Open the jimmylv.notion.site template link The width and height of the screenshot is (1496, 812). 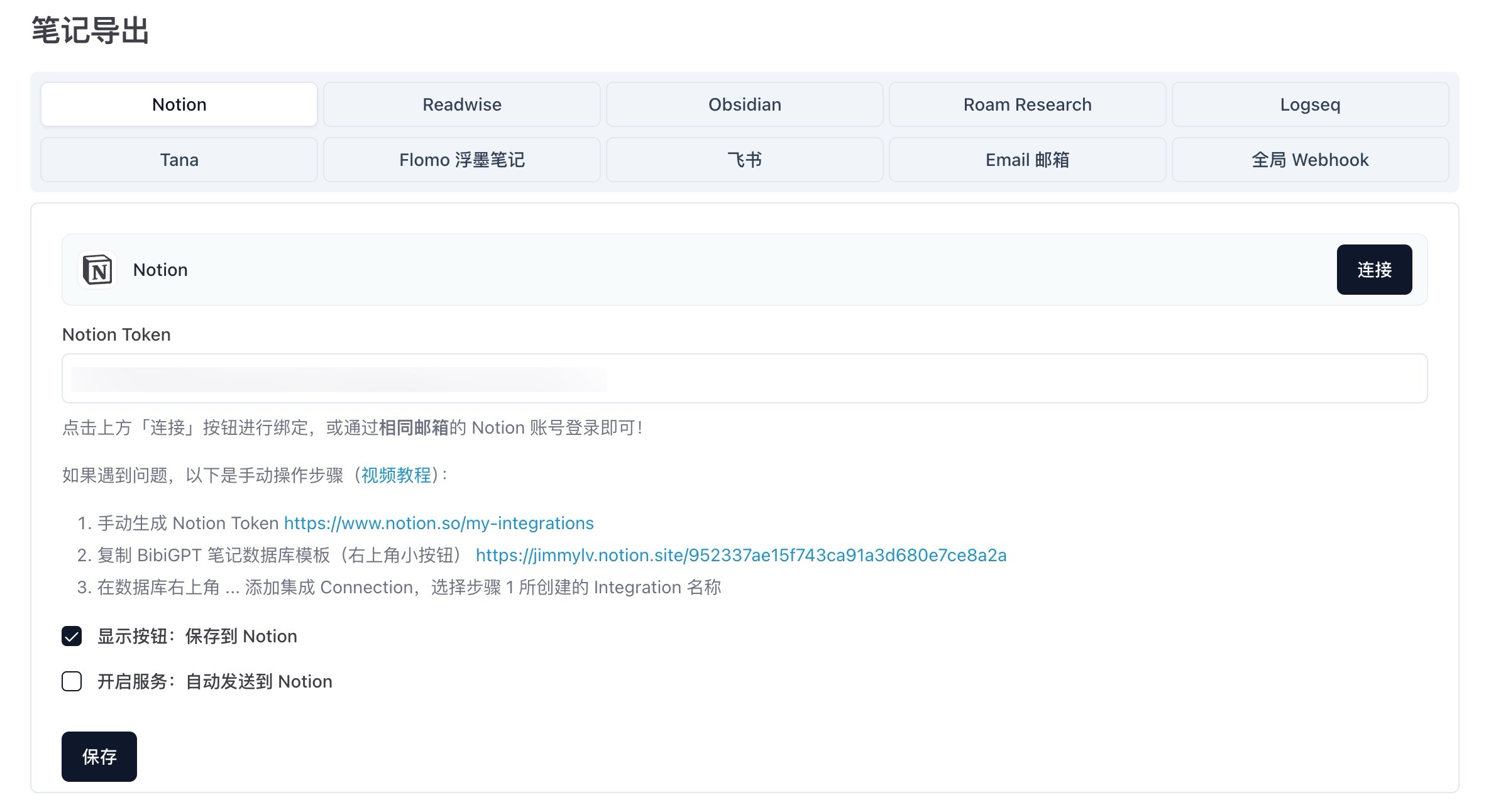(x=740, y=555)
